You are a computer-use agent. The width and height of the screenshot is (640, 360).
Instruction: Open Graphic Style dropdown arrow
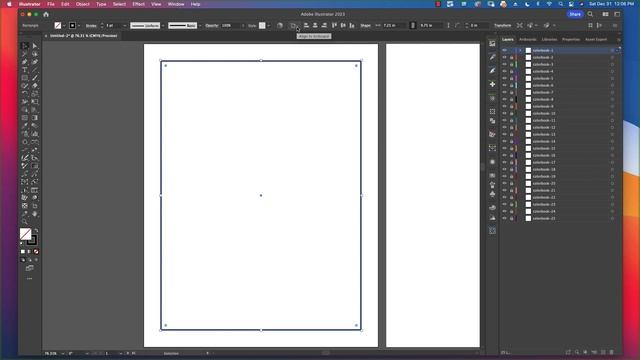pos(269,25)
